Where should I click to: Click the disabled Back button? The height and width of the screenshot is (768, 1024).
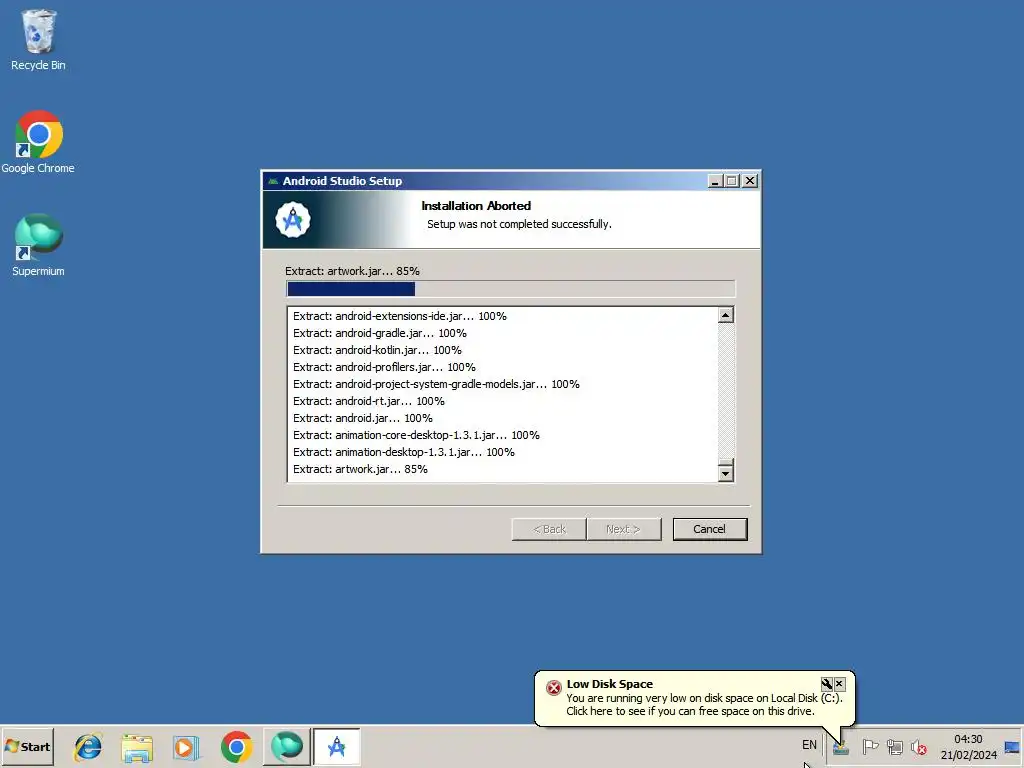pos(549,529)
